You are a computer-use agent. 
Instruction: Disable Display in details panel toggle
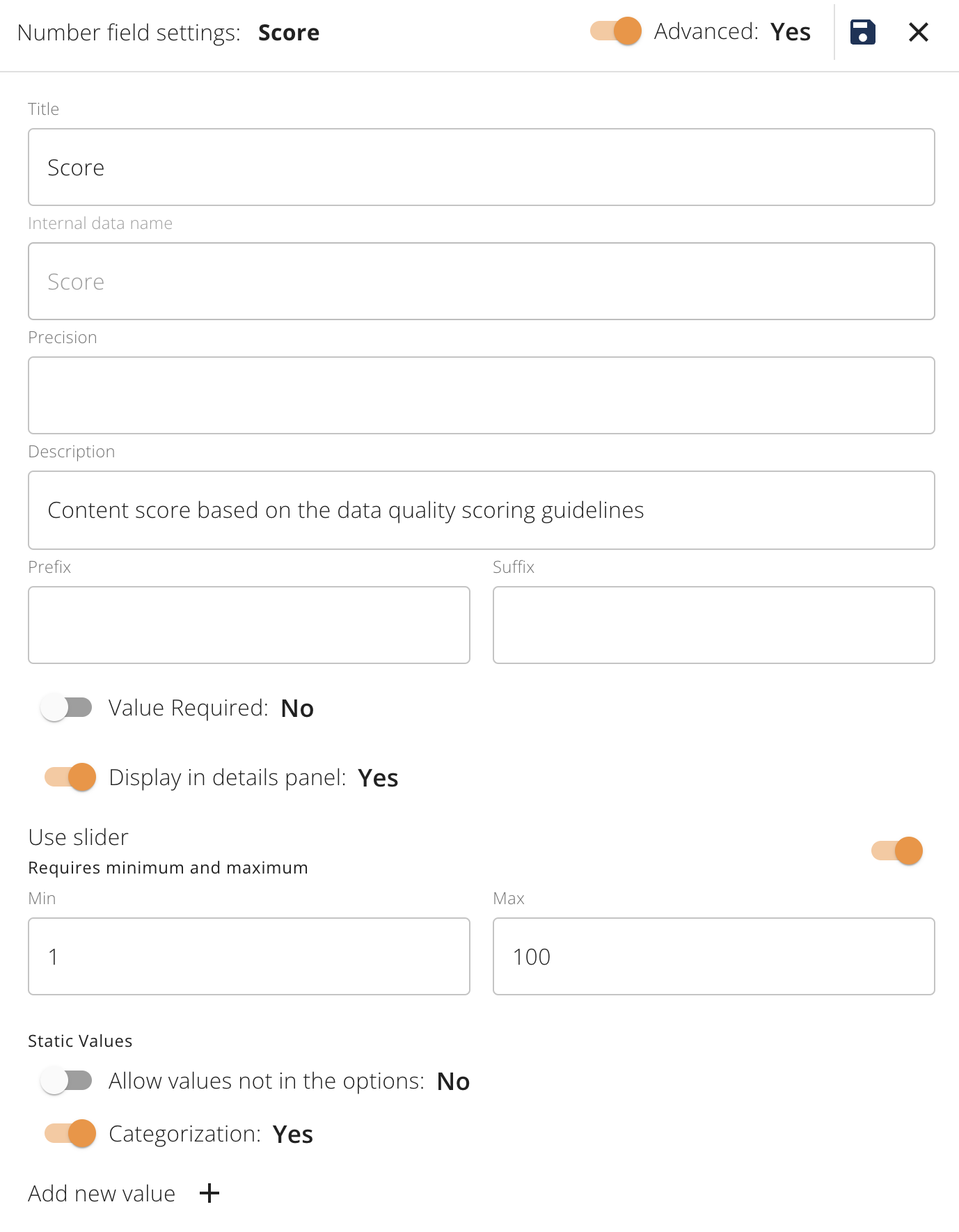[x=70, y=777]
